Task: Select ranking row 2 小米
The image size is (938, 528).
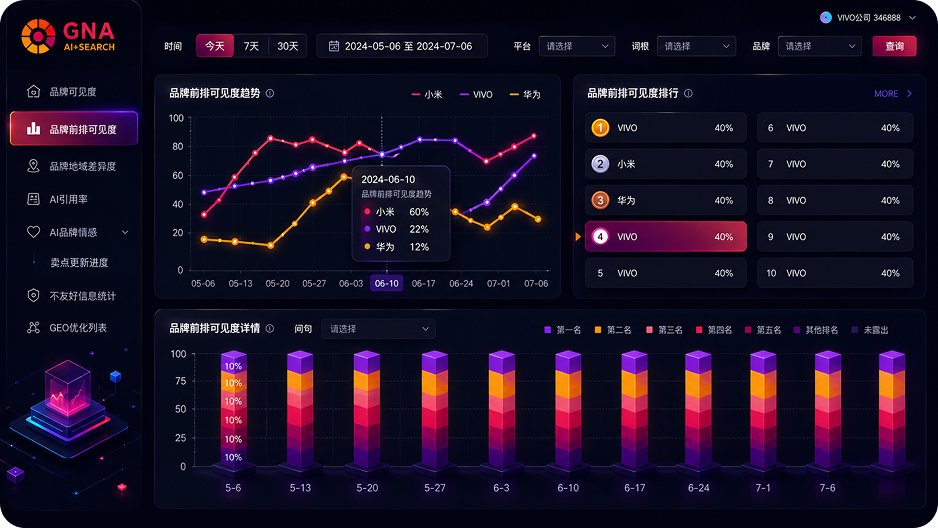Action: click(666, 164)
